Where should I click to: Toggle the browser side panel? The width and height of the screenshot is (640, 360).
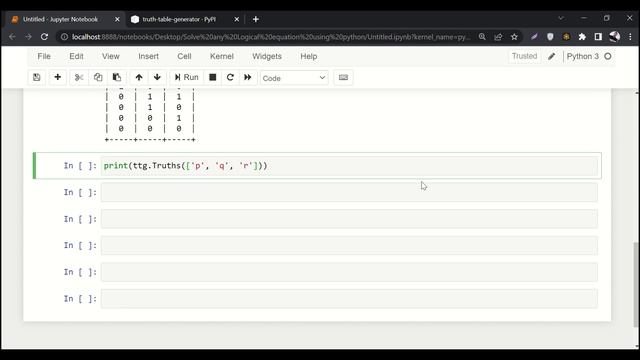tap(598, 37)
